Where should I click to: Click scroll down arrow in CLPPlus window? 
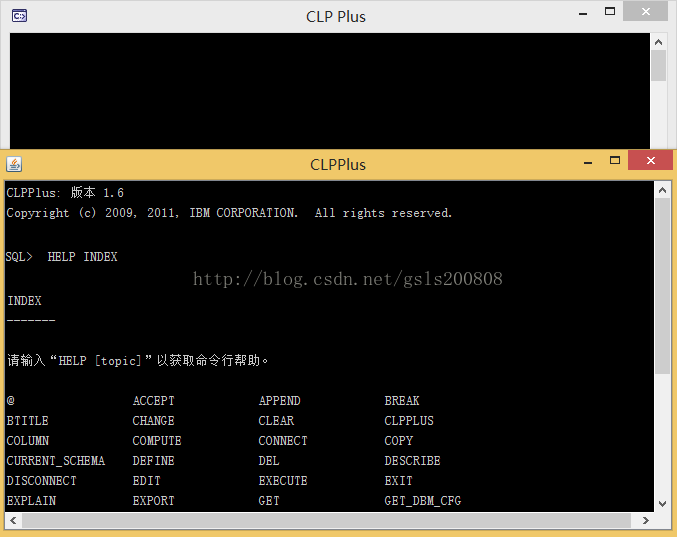tap(663, 503)
